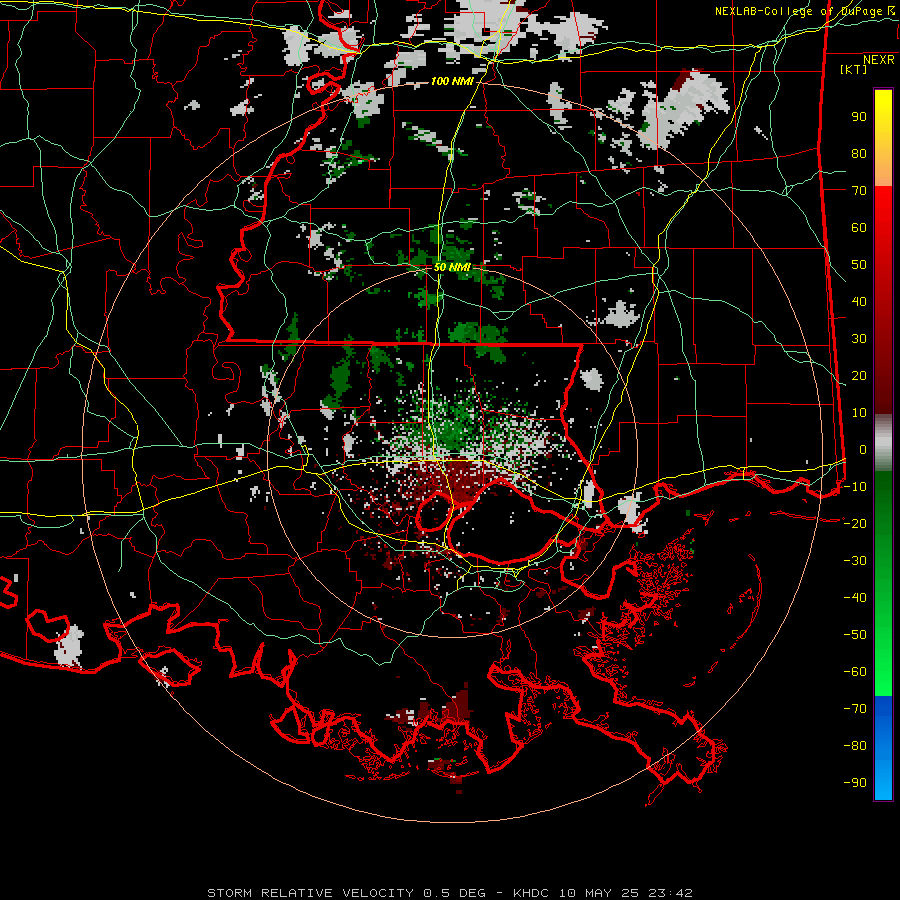900x900 pixels.
Task: Click the 40 value on the velocity scale
Action: tap(859, 302)
